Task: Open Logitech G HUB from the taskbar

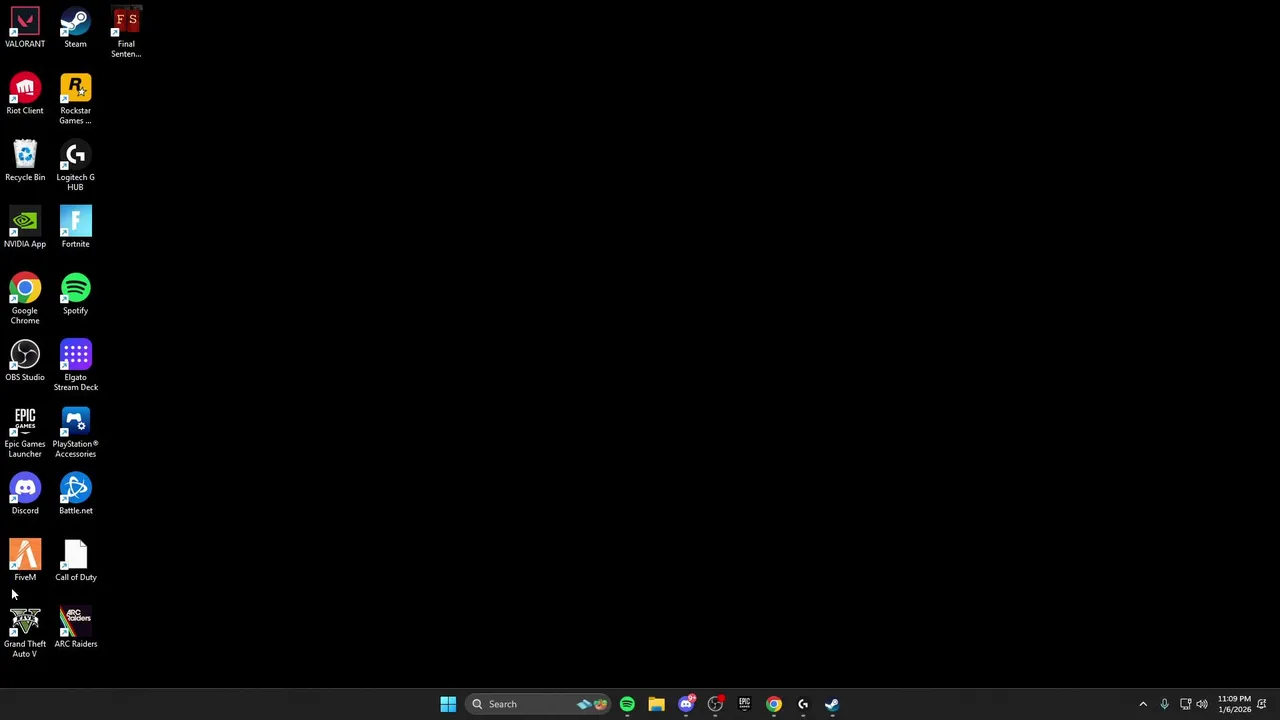Action: pyautogui.click(x=803, y=704)
